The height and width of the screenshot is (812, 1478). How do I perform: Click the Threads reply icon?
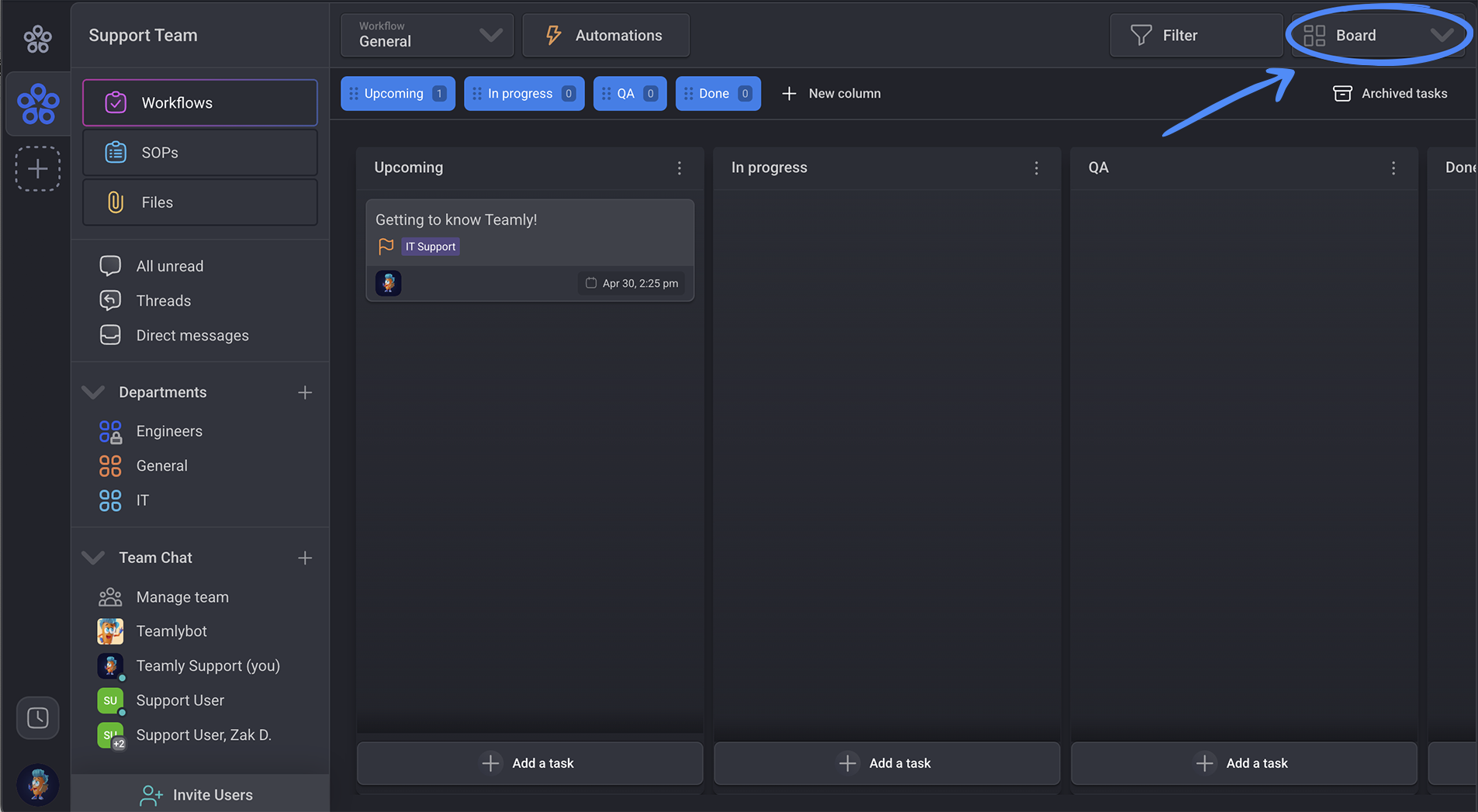pyautogui.click(x=110, y=300)
